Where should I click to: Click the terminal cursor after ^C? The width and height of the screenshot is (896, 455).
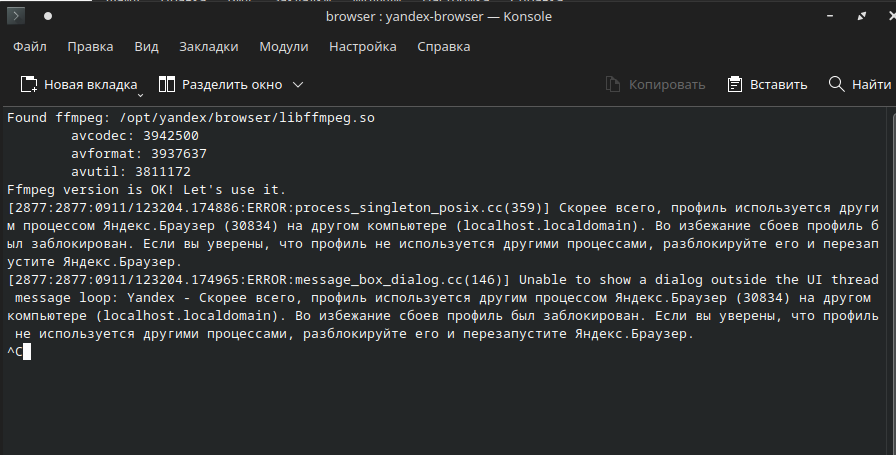pos(27,352)
